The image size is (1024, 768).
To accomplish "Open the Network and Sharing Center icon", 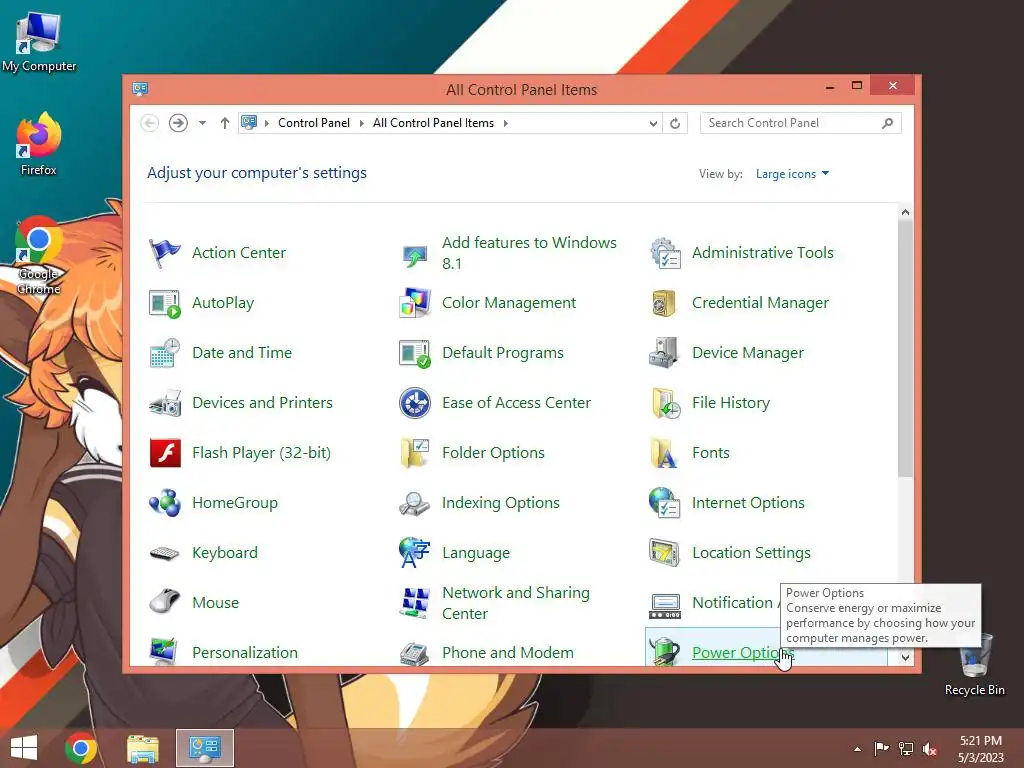I will 415,603.
